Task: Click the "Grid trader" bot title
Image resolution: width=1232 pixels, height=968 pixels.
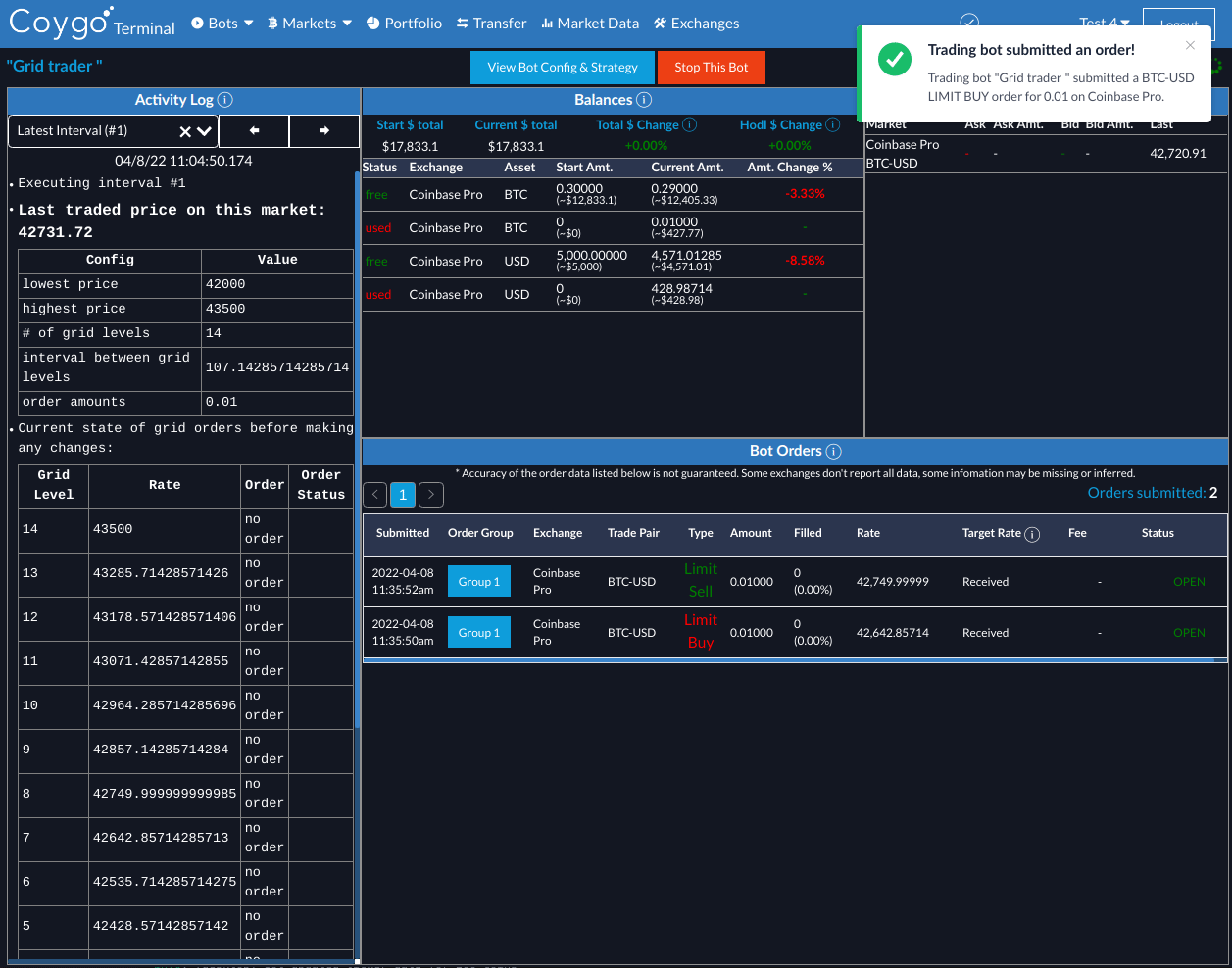Action: tap(54, 66)
